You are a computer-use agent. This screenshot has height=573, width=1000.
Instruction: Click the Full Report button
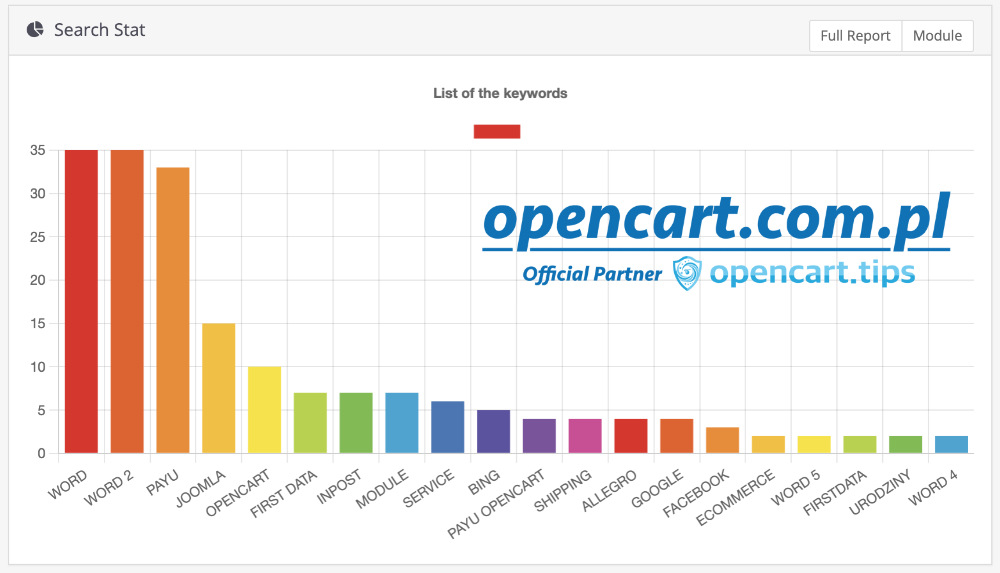[855, 36]
